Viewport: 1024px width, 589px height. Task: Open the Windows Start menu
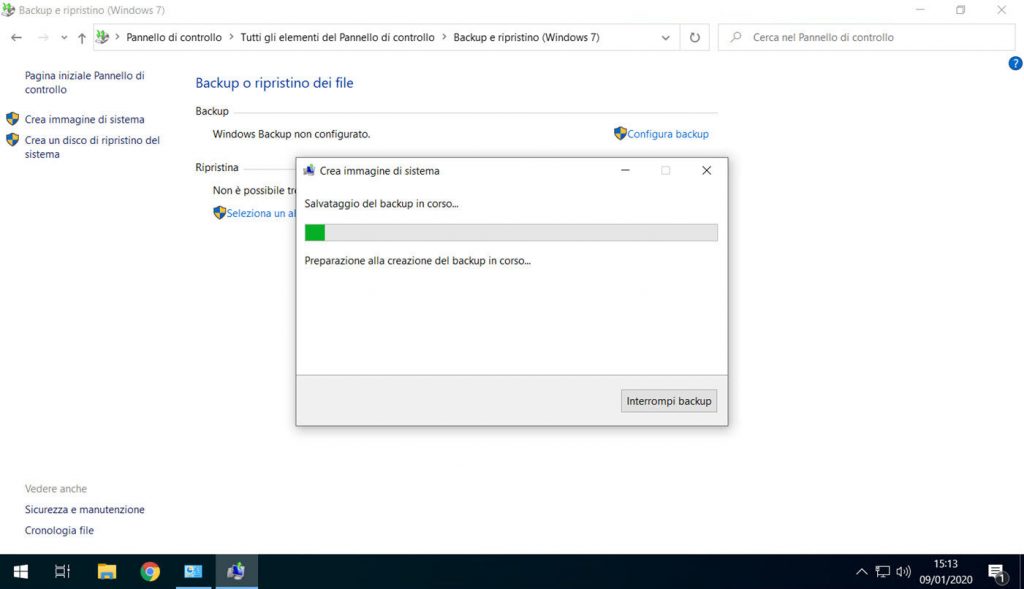(x=20, y=572)
